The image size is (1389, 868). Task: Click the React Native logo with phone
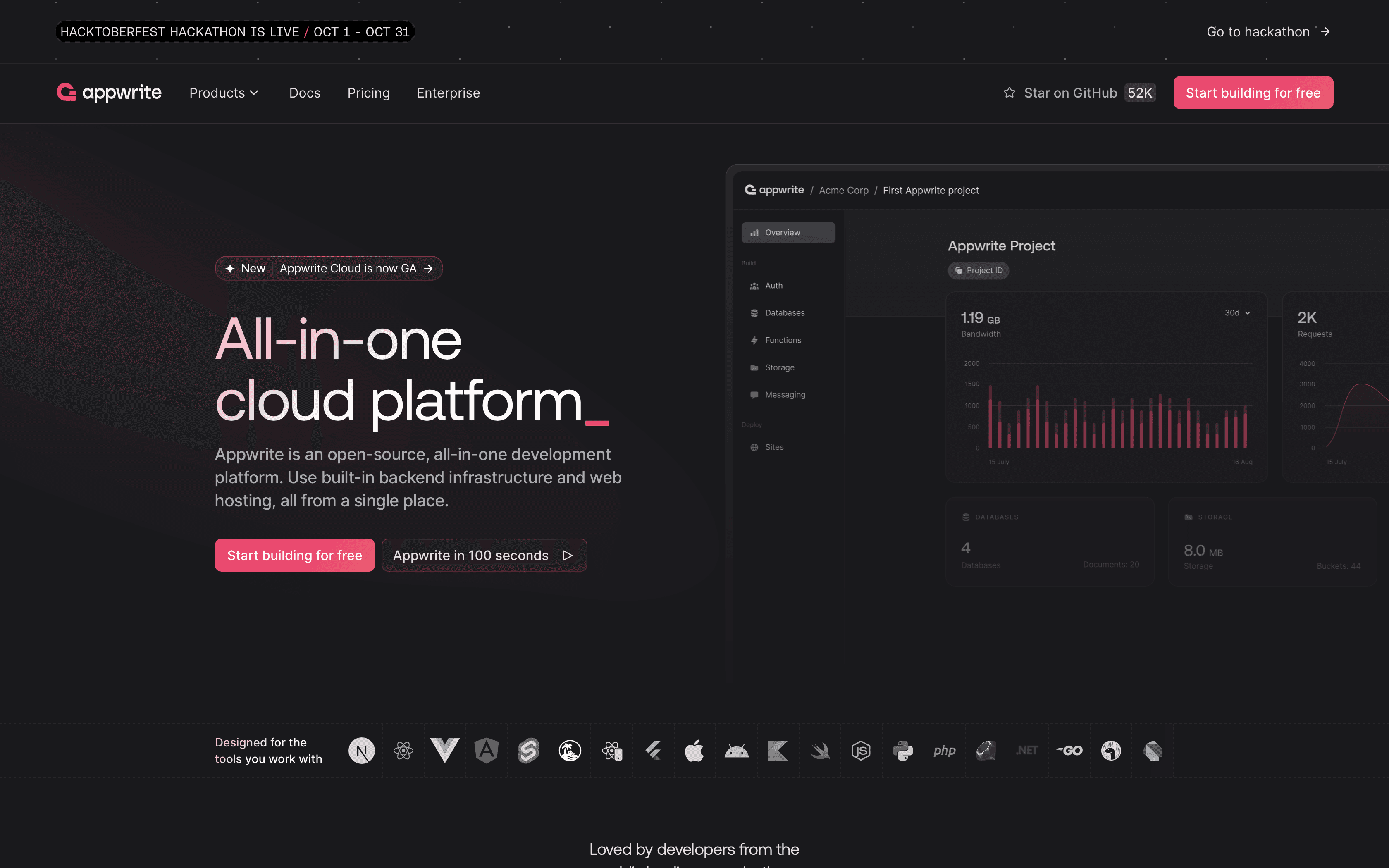pos(612,750)
